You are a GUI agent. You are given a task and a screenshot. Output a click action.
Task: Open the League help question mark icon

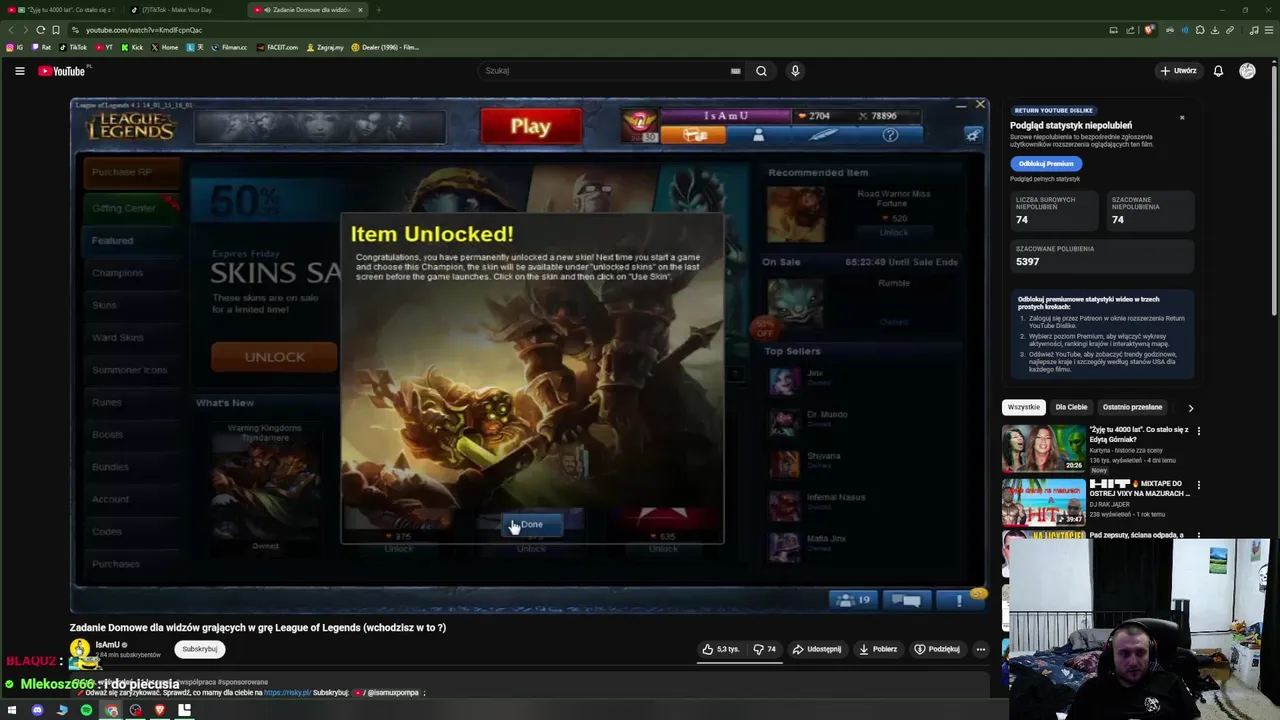pyautogui.click(x=890, y=135)
